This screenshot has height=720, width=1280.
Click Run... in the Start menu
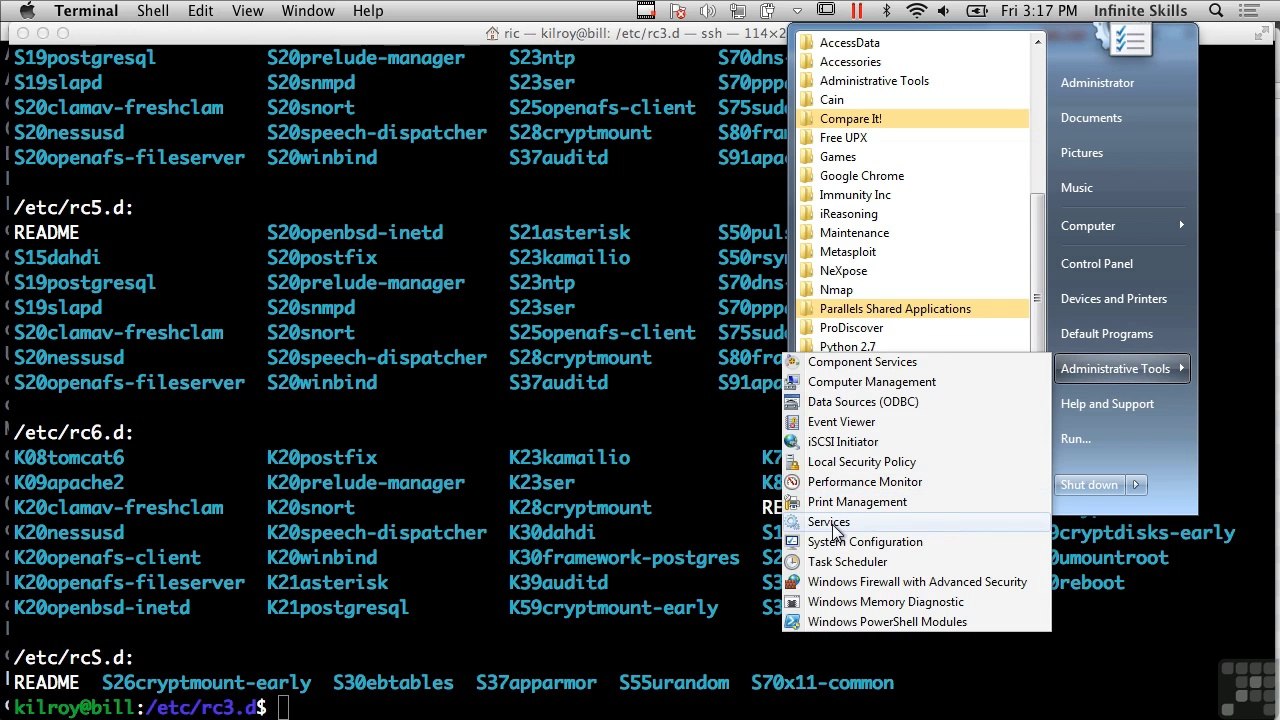coord(1076,439)
